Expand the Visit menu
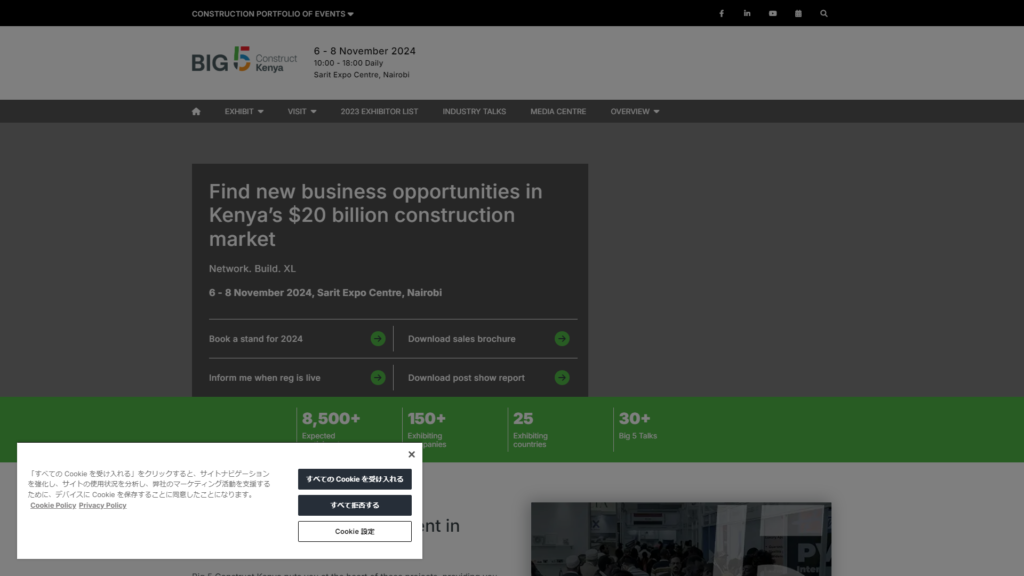The height and width of the screenshot is (576, 1024). coord(302,112)
